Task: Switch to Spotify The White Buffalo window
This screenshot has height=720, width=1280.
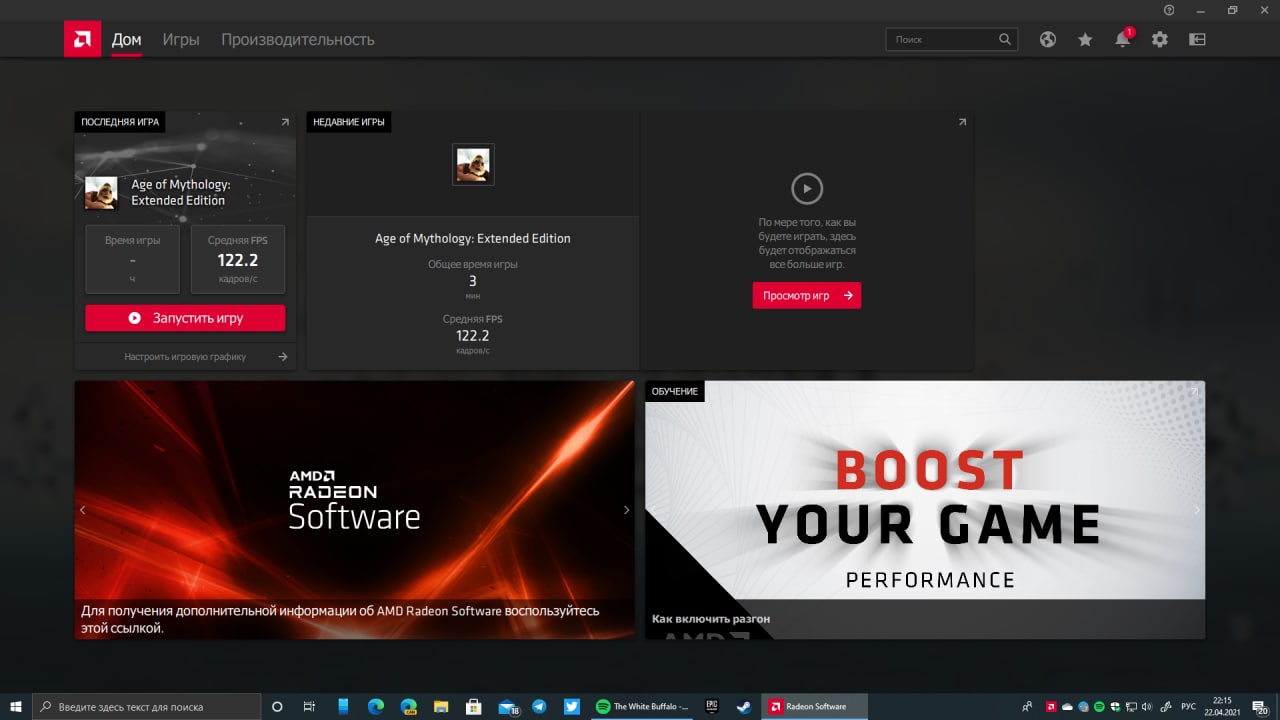Action: tap(642, 706)
